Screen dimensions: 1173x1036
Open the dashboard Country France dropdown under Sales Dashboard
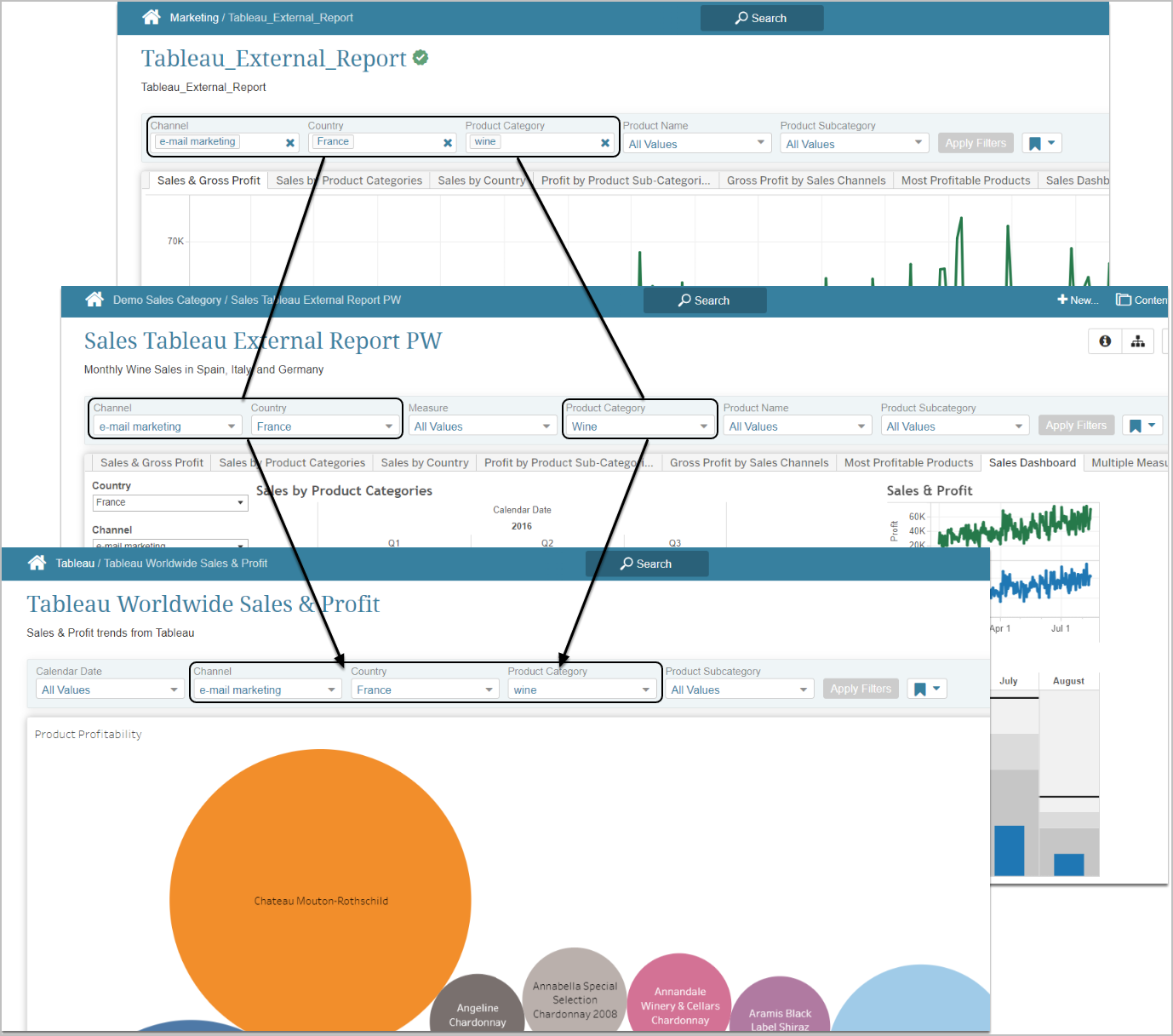(170, 503)
